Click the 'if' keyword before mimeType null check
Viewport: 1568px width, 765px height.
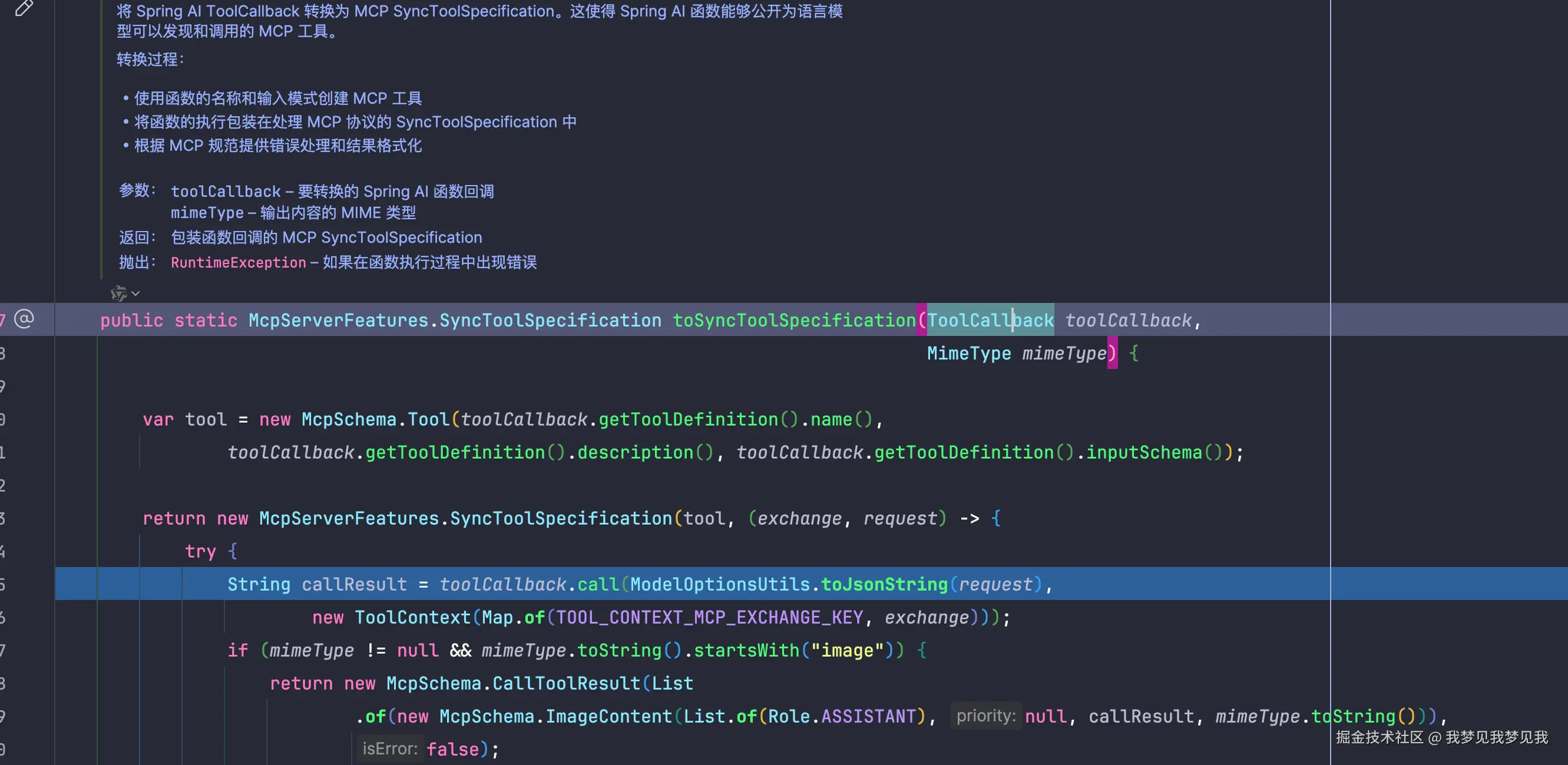point(237,651)
